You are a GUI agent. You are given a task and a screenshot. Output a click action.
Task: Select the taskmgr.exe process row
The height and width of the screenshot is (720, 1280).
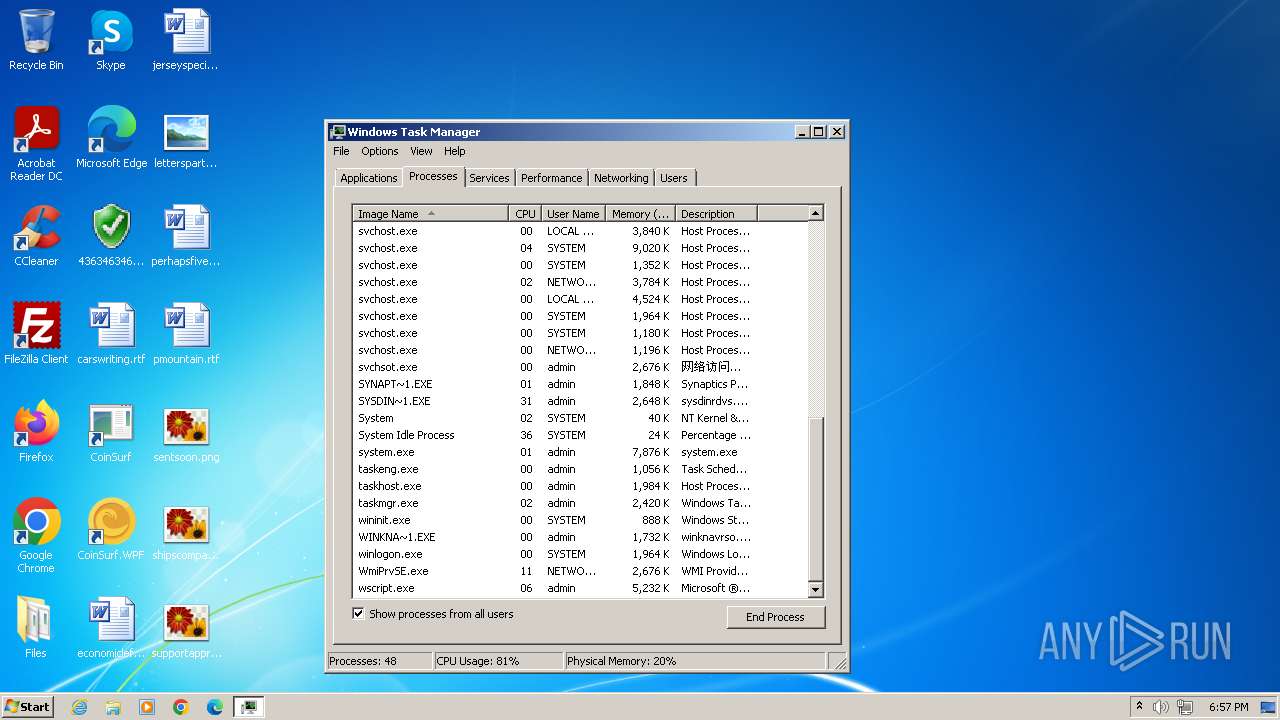[580, 503]
